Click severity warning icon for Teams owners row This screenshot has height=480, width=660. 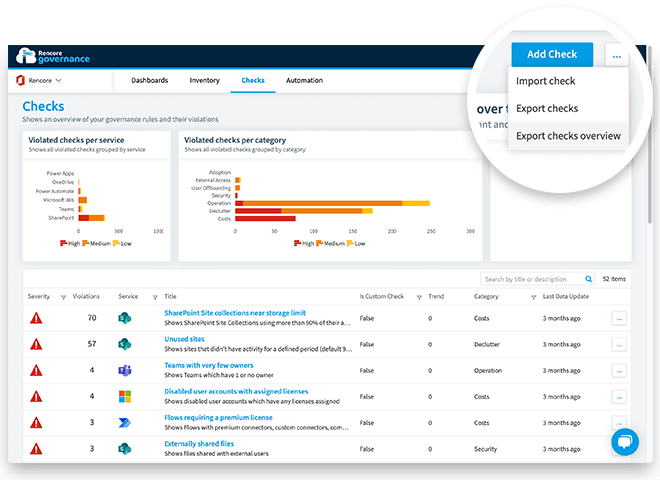[36, 371]
